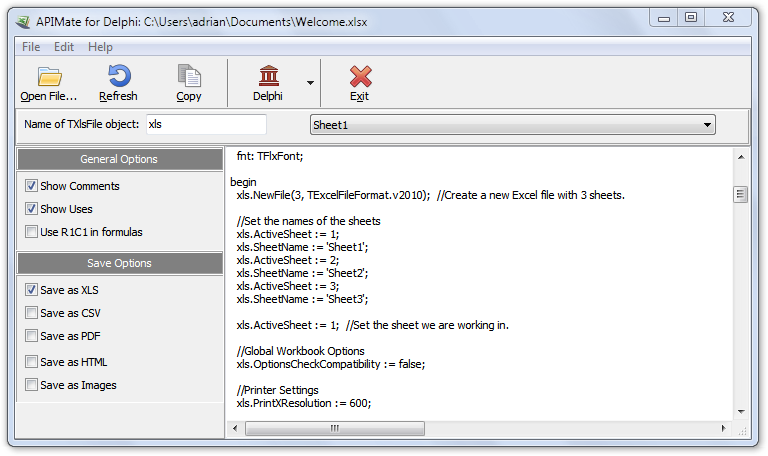Collapse the General Options header
Screen dimensions: 768x456
(x=119, y=159)
